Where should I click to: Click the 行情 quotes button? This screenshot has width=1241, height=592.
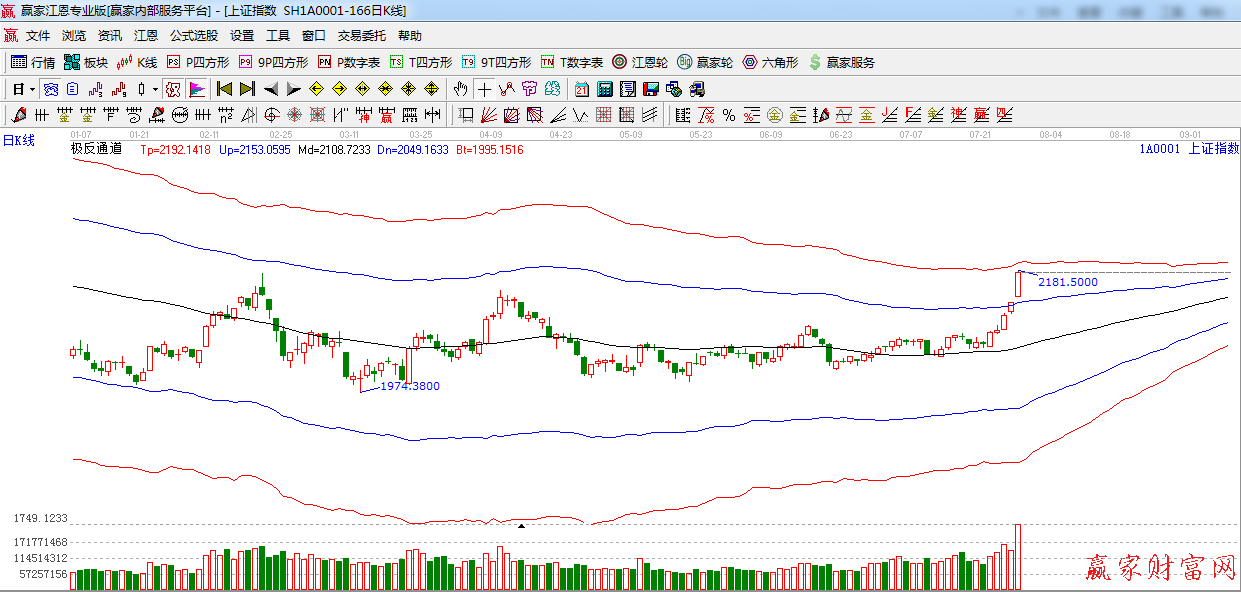click(33, 62)
